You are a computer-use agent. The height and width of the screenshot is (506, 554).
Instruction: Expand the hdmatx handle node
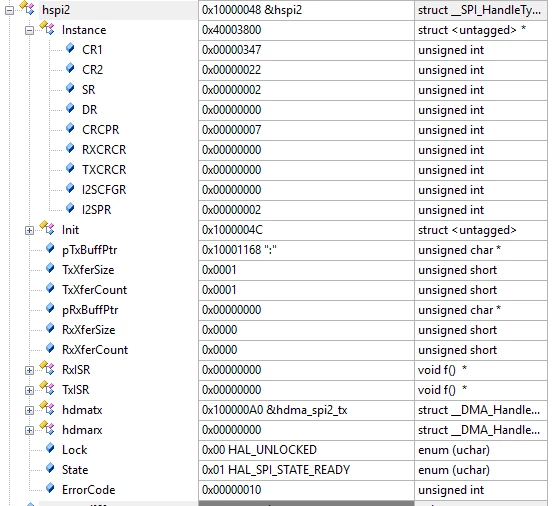[30, 411]
